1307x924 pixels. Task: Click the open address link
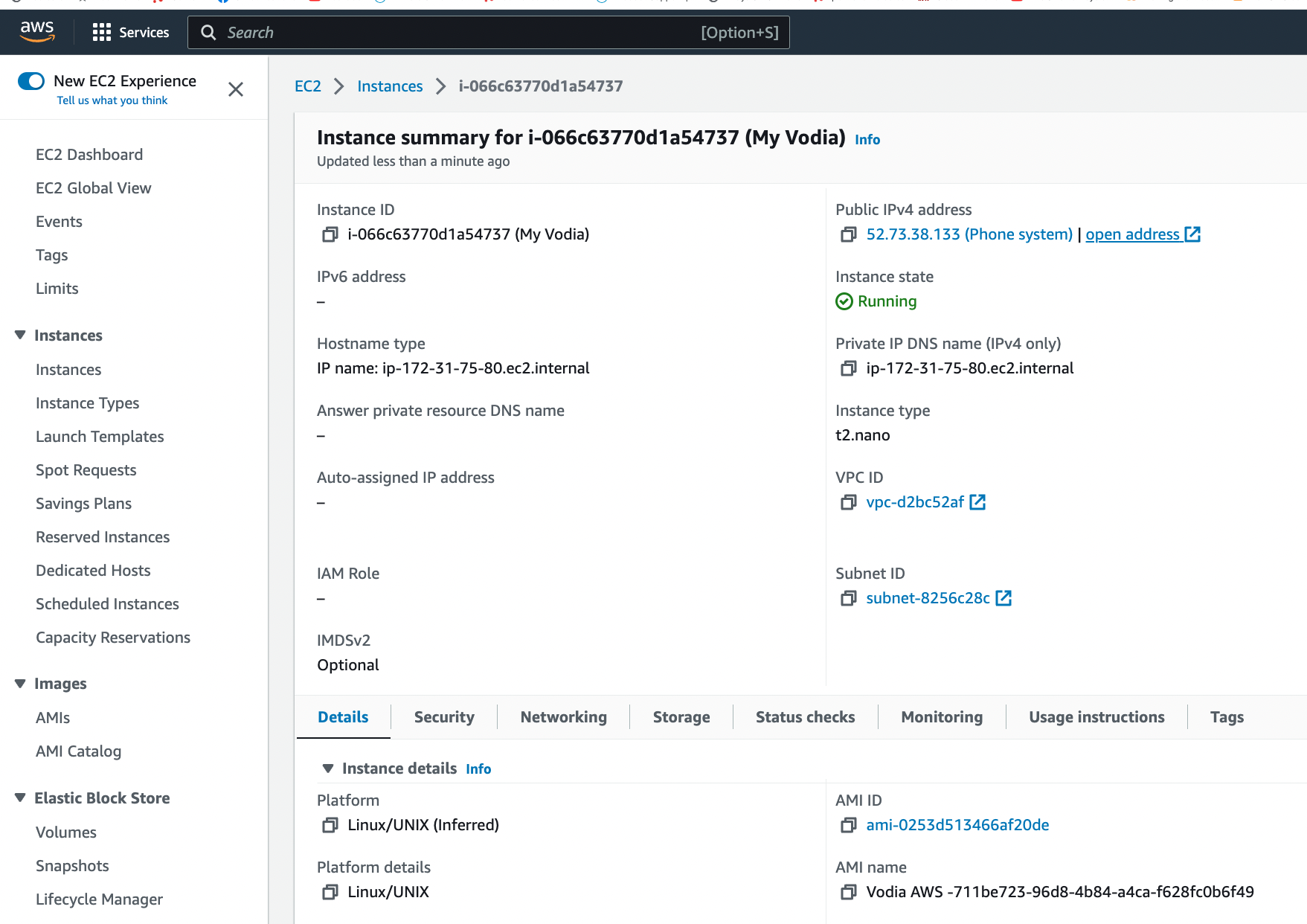coord(1132,234)
